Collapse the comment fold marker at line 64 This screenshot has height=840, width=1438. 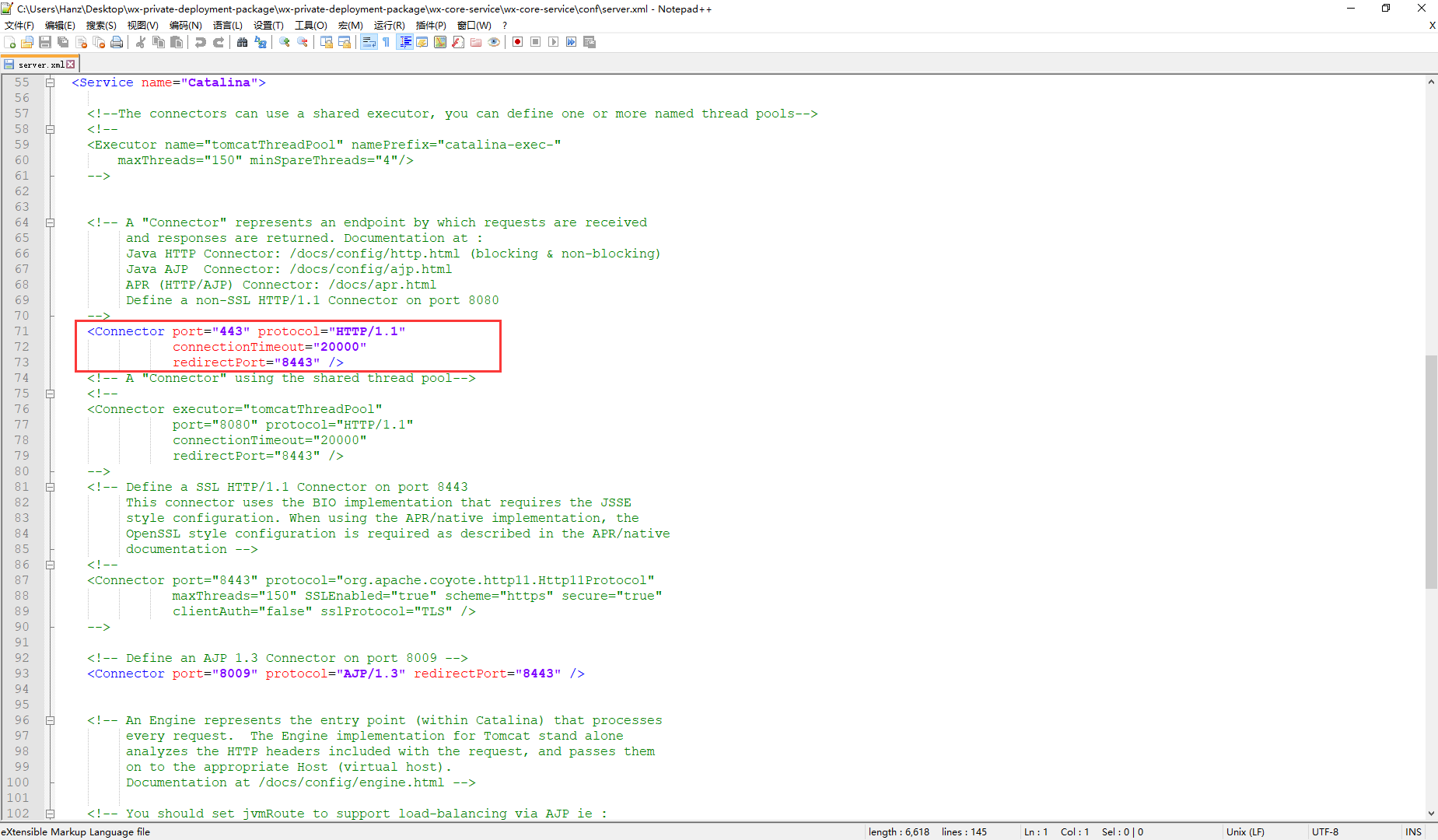click(x=50, y=222)
